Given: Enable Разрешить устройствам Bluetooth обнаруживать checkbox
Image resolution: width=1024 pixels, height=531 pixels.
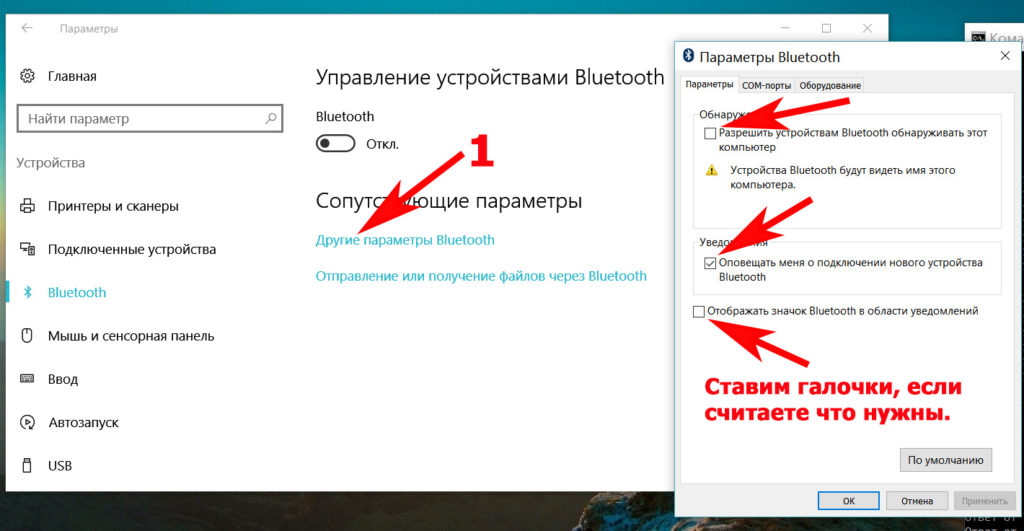Looking at the screenshot, I should (x=710, y=133).
